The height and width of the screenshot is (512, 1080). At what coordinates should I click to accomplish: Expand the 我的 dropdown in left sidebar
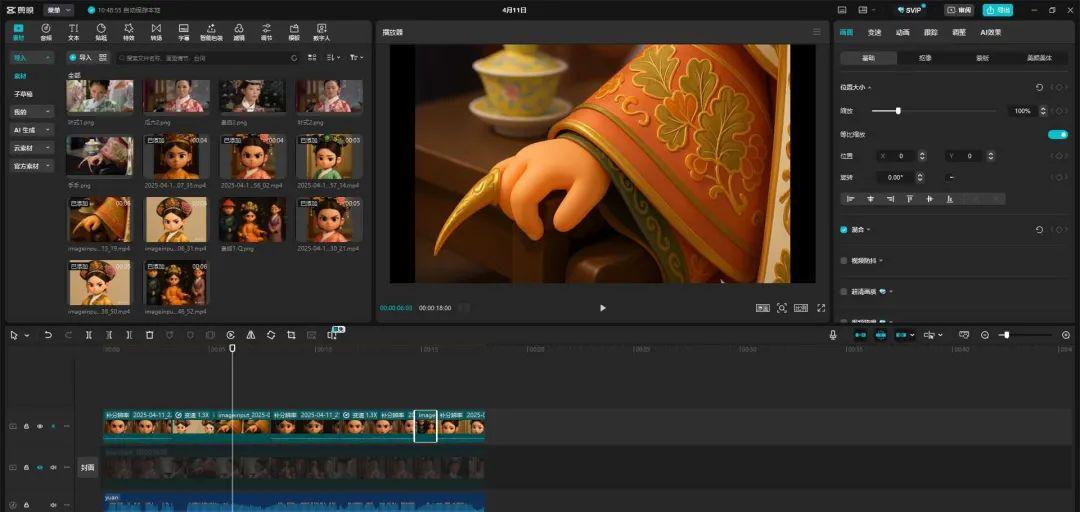32,112
